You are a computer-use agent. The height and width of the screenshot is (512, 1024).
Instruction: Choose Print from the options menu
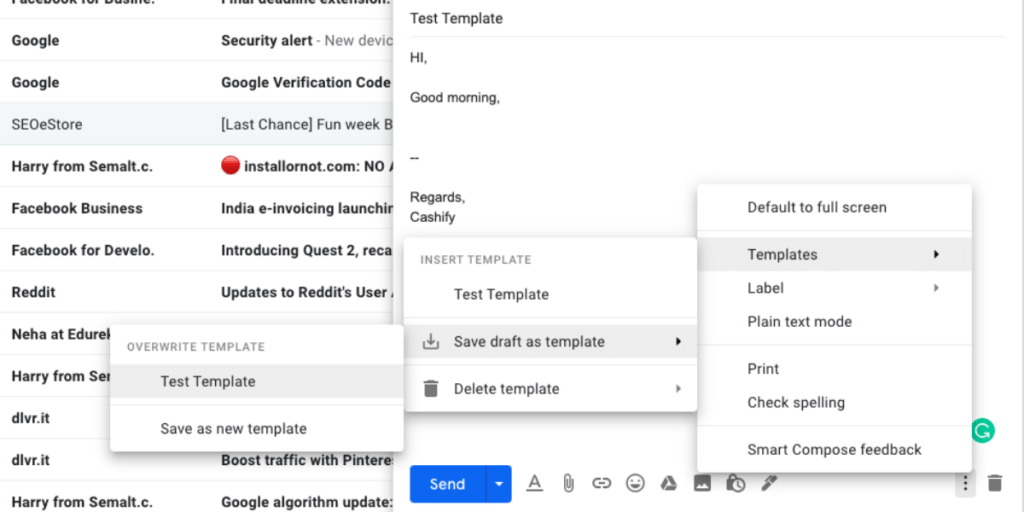(x=835, y=369)
